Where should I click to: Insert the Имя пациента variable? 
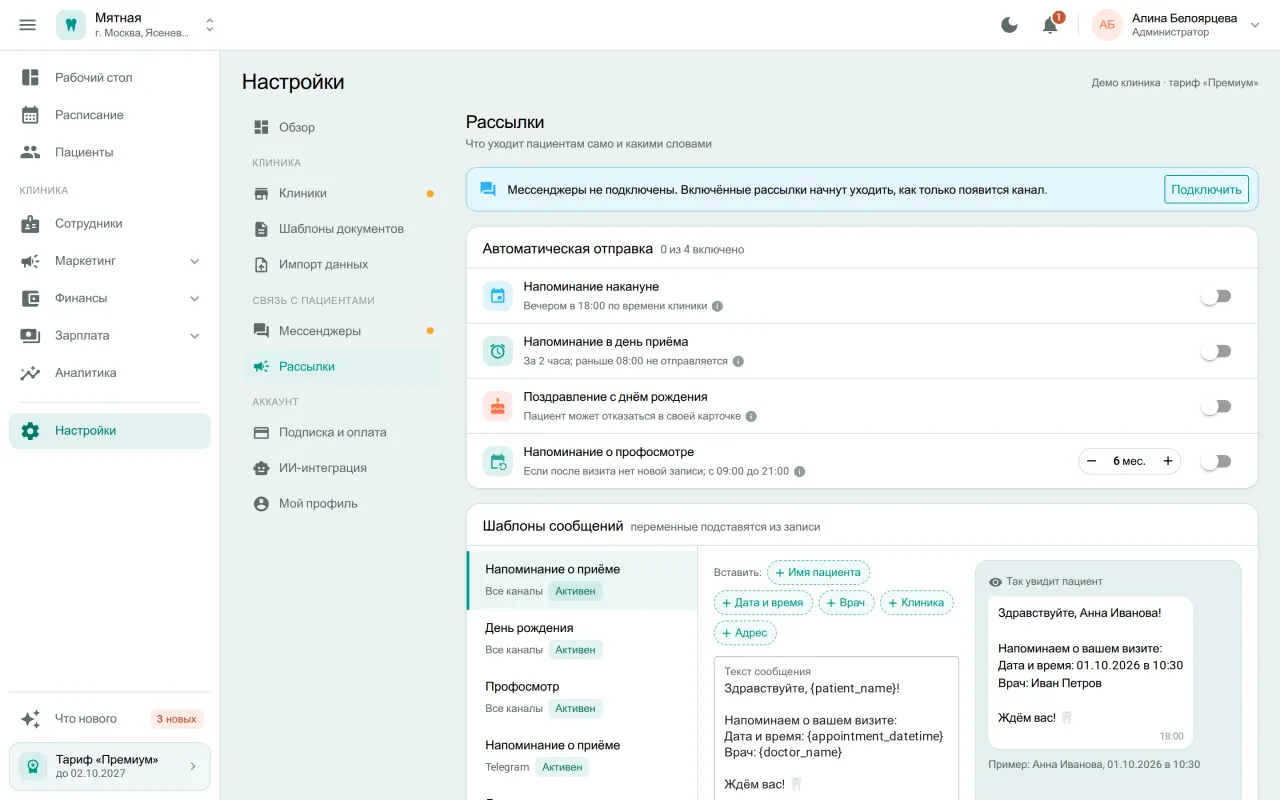(818, 573)
